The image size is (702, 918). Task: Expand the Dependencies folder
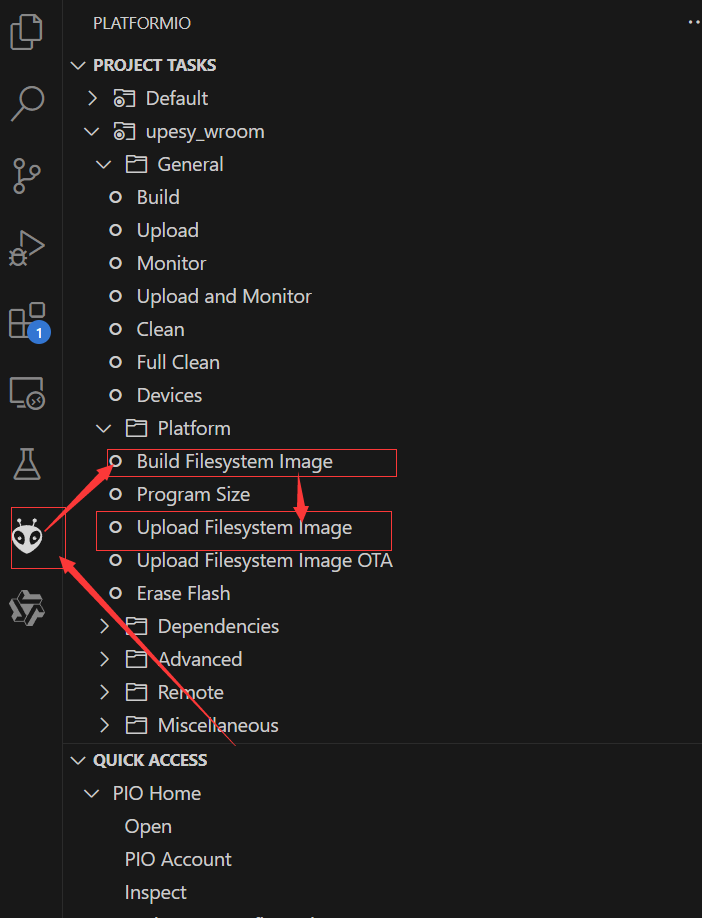coord(104,626)
